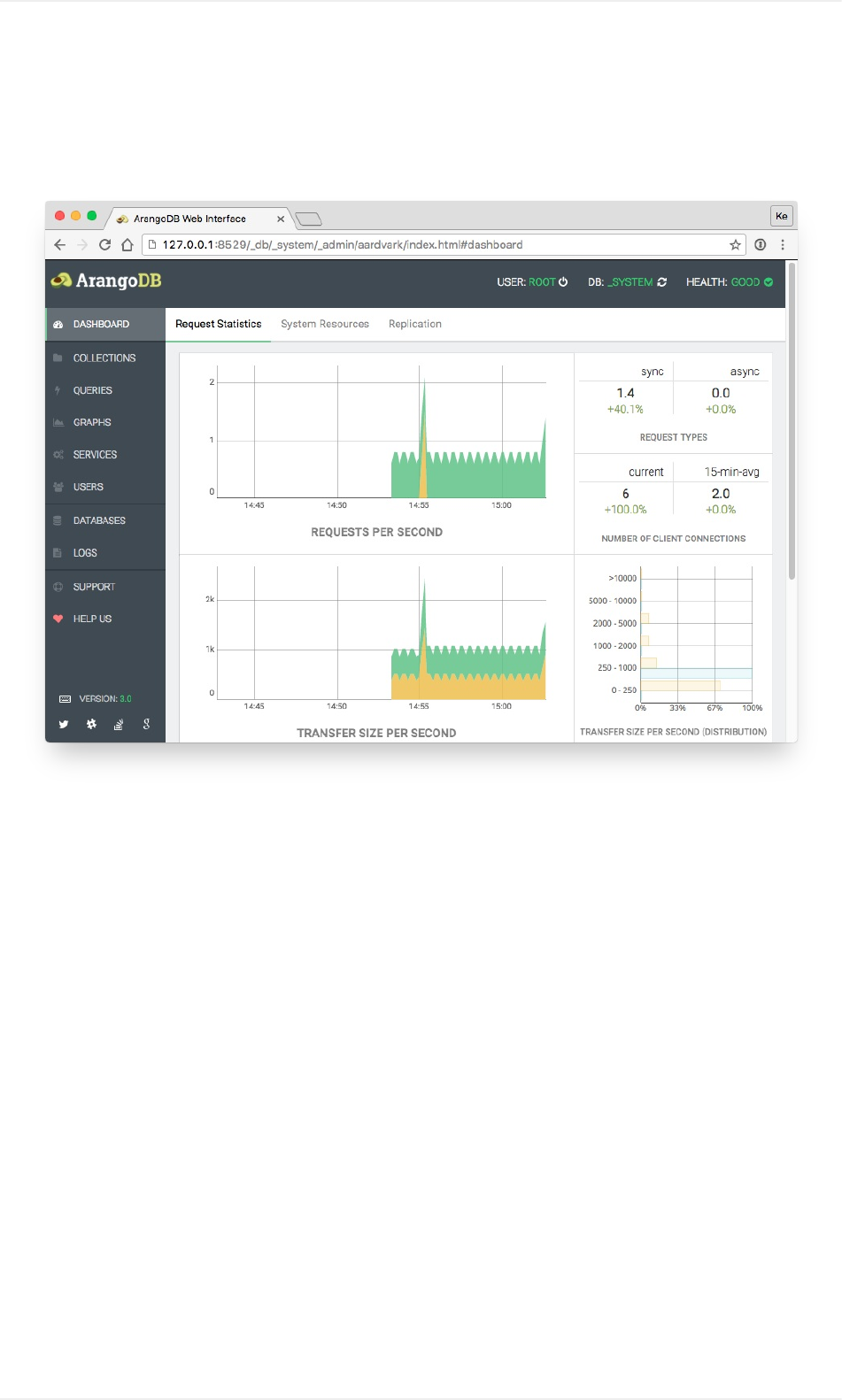The width and height of the screenshot is (842, 1400).
Task: Click the ArangoDB logo
Action: (x=106, y=281)
